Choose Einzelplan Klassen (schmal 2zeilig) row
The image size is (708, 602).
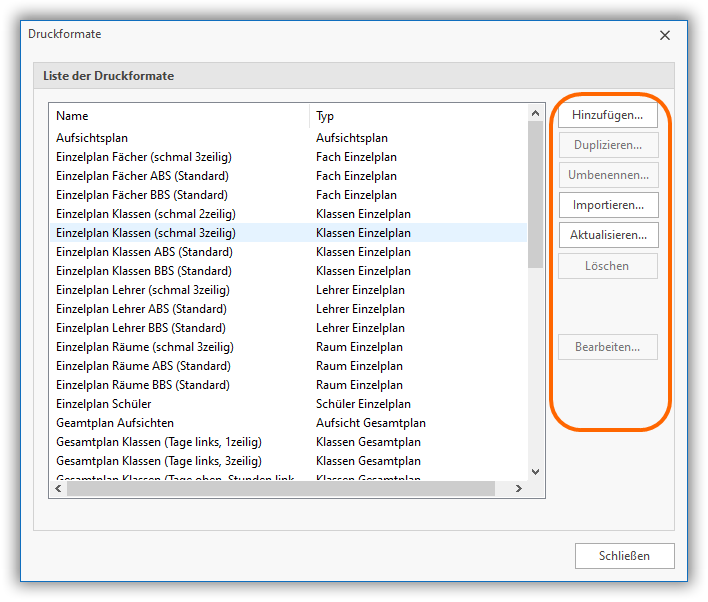[x=146, y=214]
